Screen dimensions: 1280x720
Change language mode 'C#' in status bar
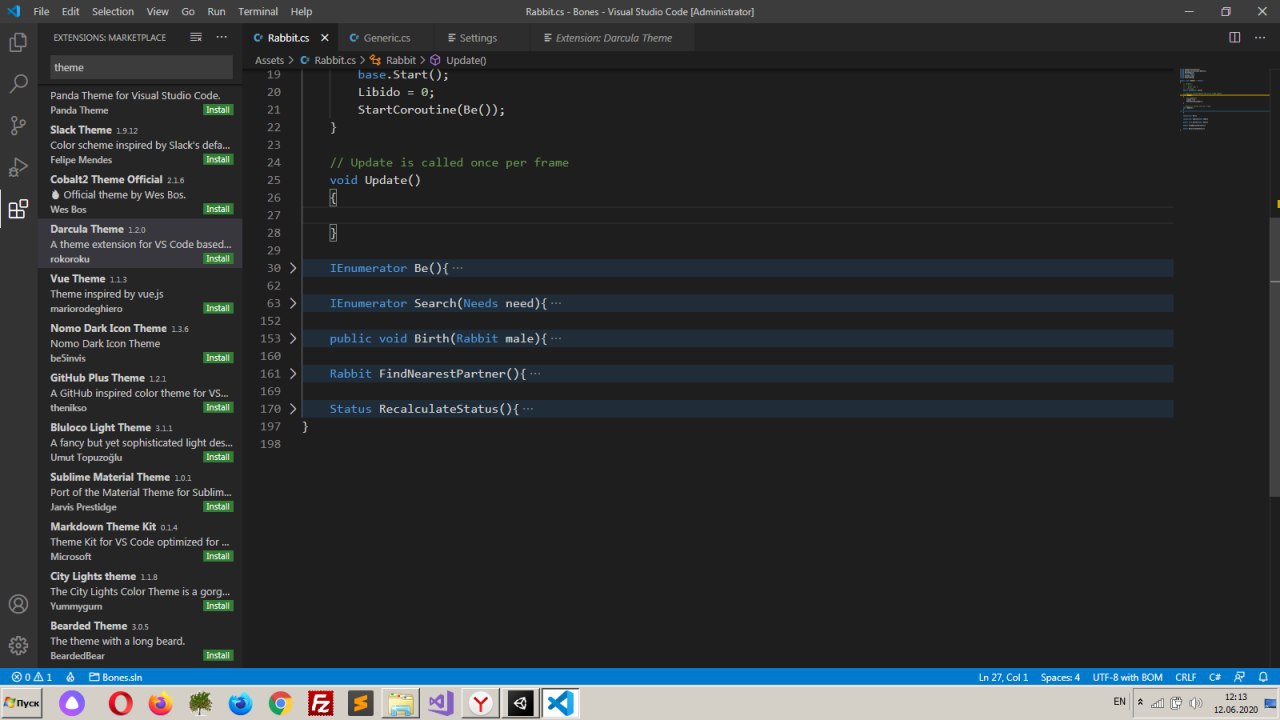pyautogui.click(x=1215, y=677)
